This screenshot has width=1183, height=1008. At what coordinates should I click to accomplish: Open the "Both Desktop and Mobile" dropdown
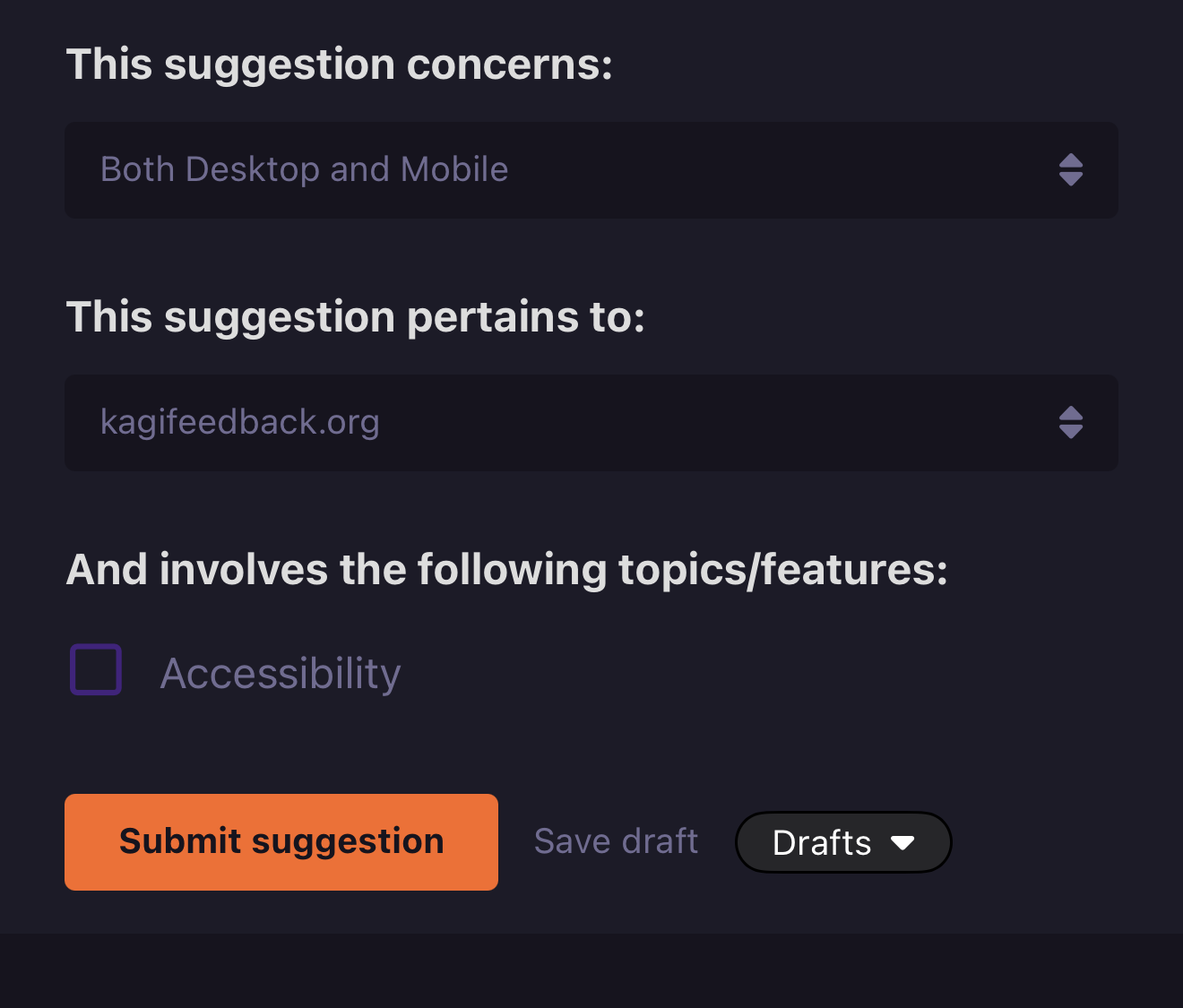591,170
